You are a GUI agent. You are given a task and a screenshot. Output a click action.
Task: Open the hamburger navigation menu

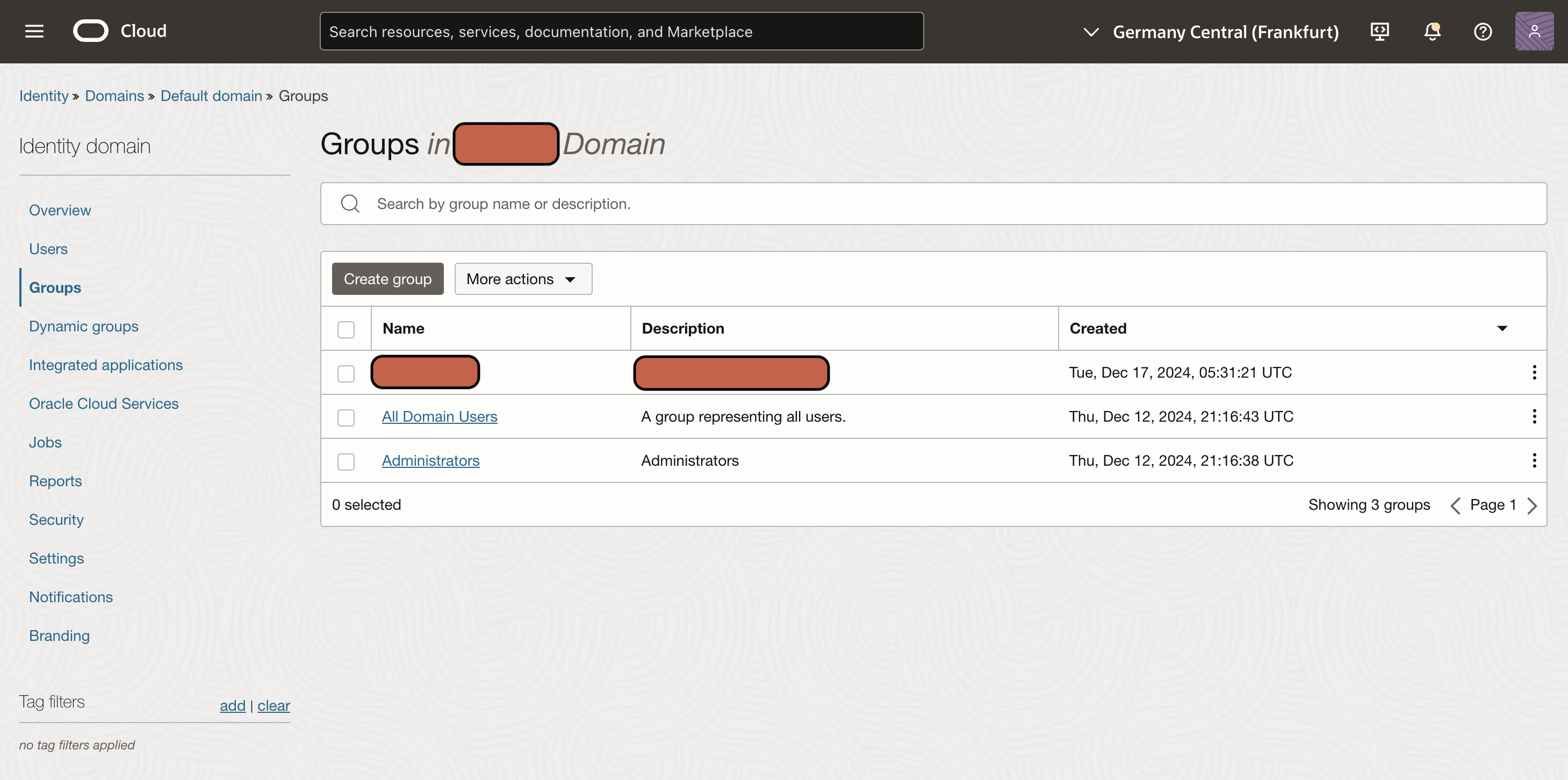coord(34,31)
